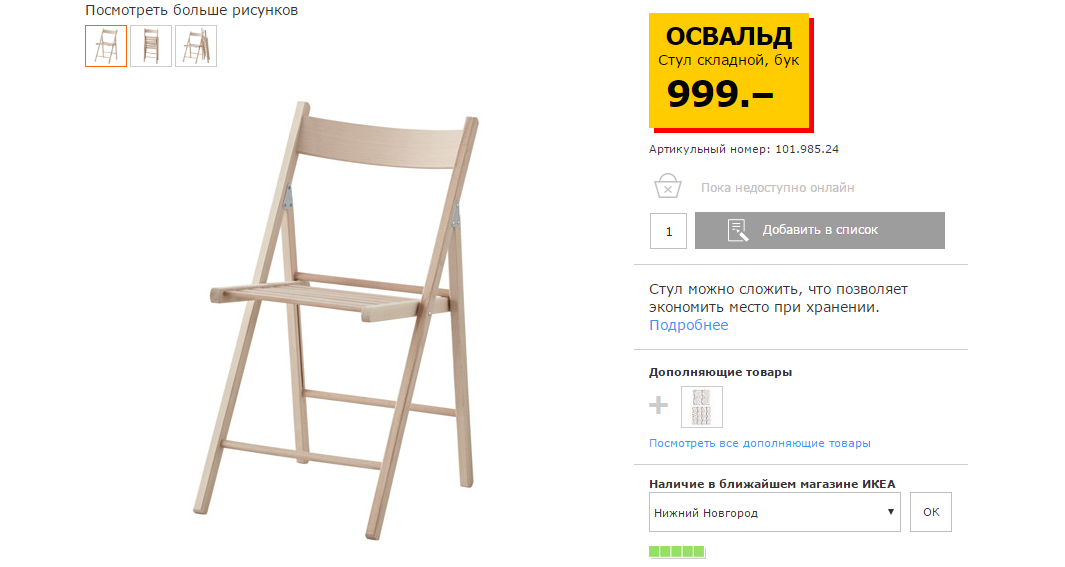
Task: Show the front-view chair thumbnail
Action: [x=151, y=46]
